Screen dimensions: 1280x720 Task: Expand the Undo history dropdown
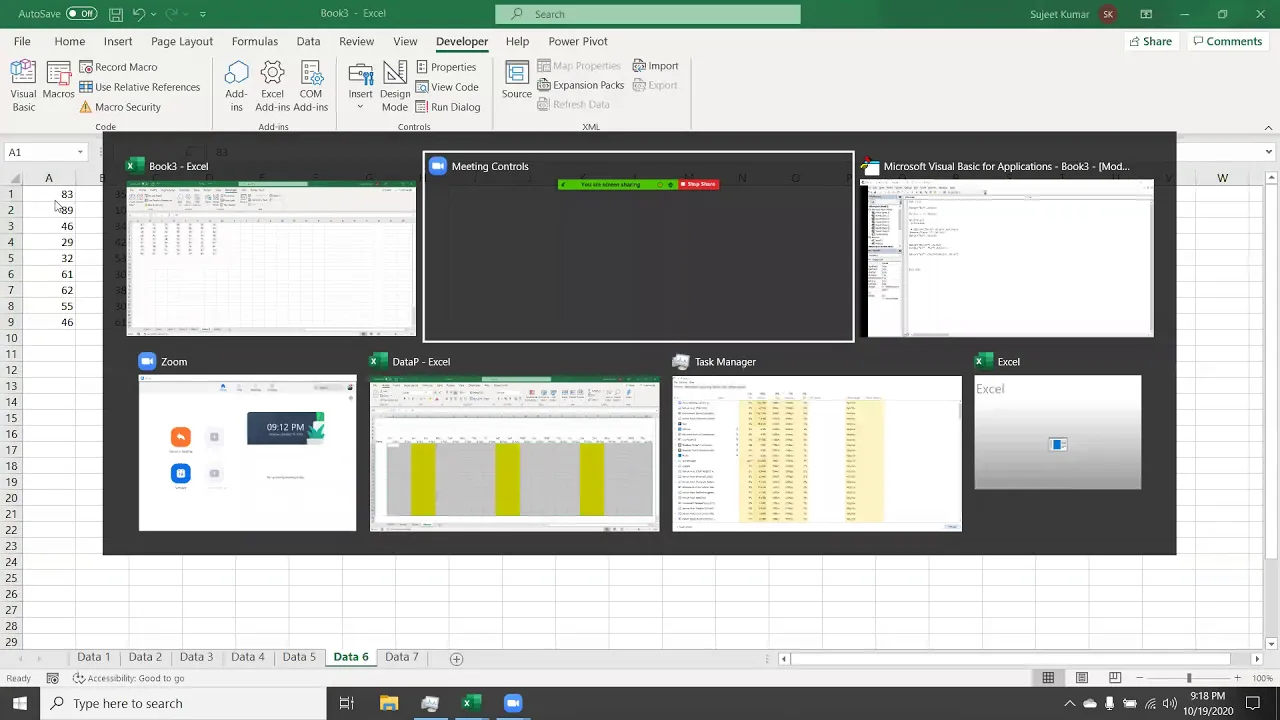154,14
